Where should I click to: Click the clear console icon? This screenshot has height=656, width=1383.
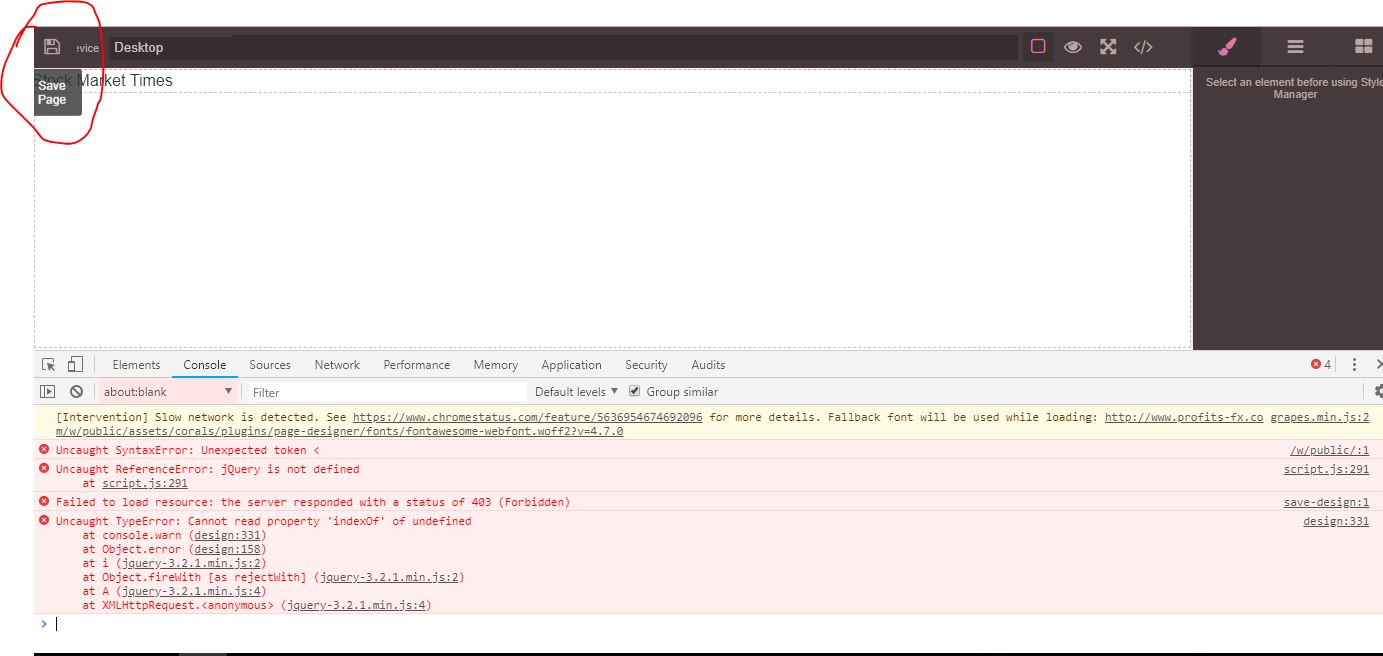tap(76, 392)
